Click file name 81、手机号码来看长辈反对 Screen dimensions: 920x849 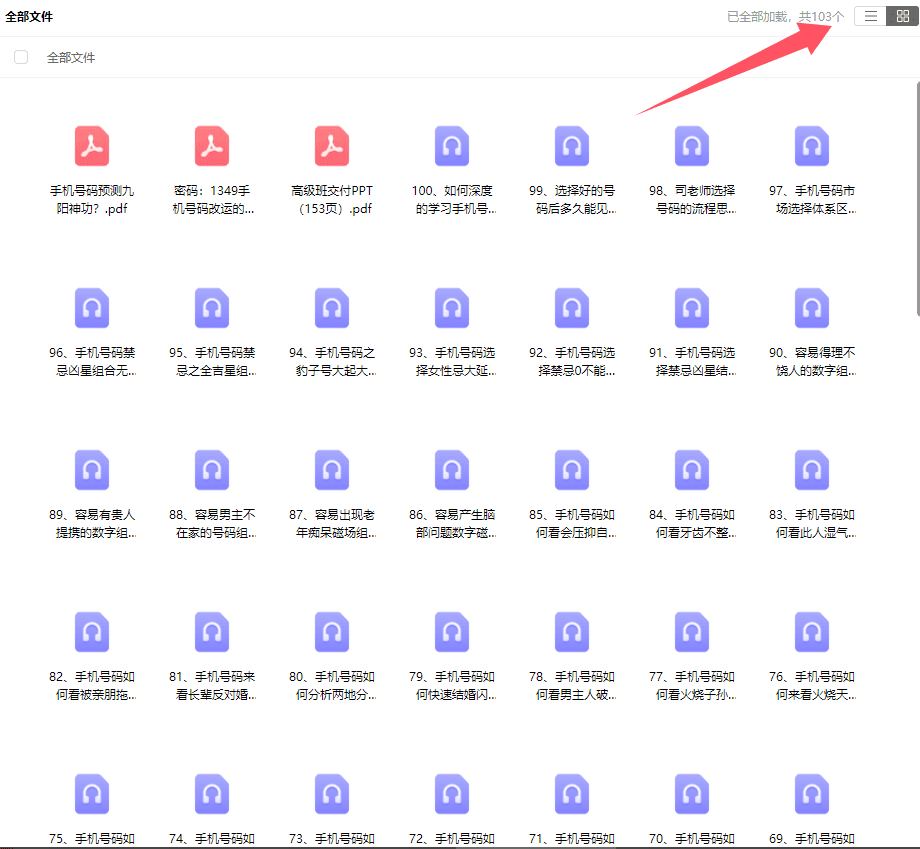tap(212, 686)
